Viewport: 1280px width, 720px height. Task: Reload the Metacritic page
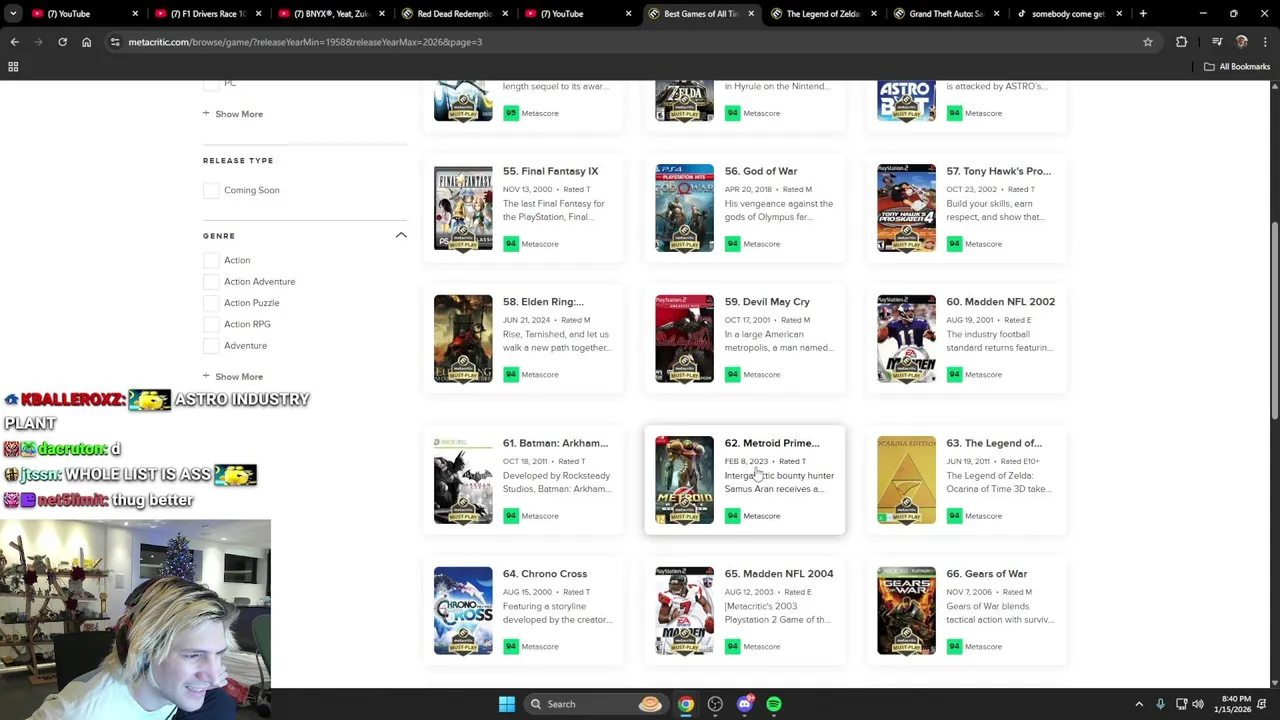pos(62,42)
